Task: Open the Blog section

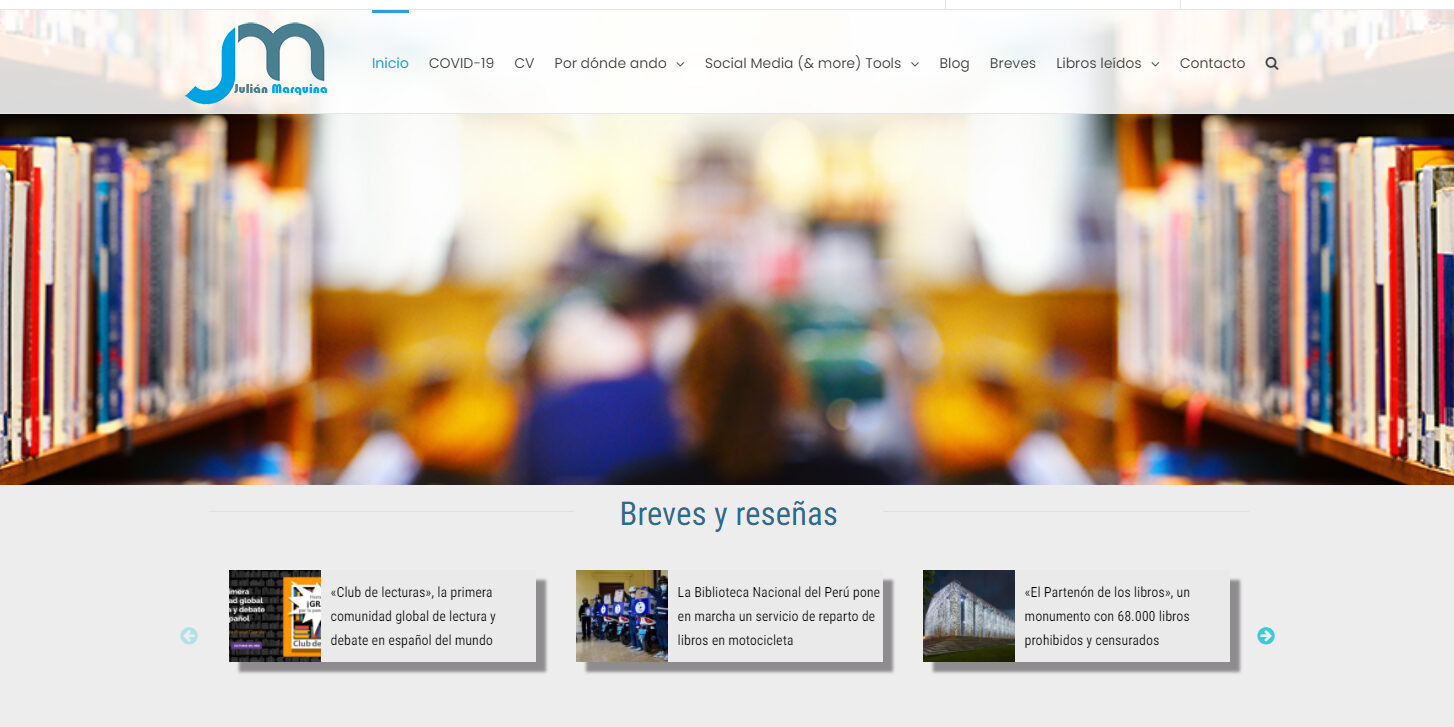Action: 954,63
